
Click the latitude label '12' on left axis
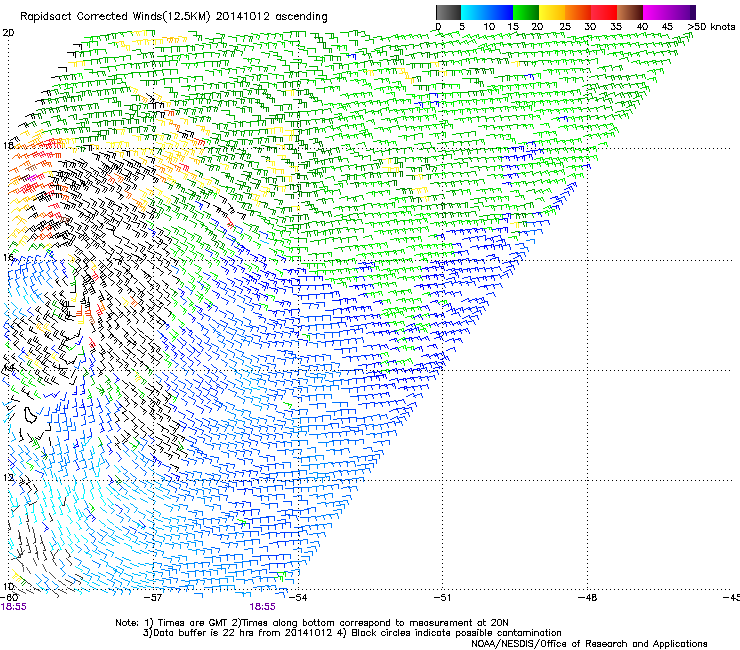pyautogui.click(x=8, y=478)
